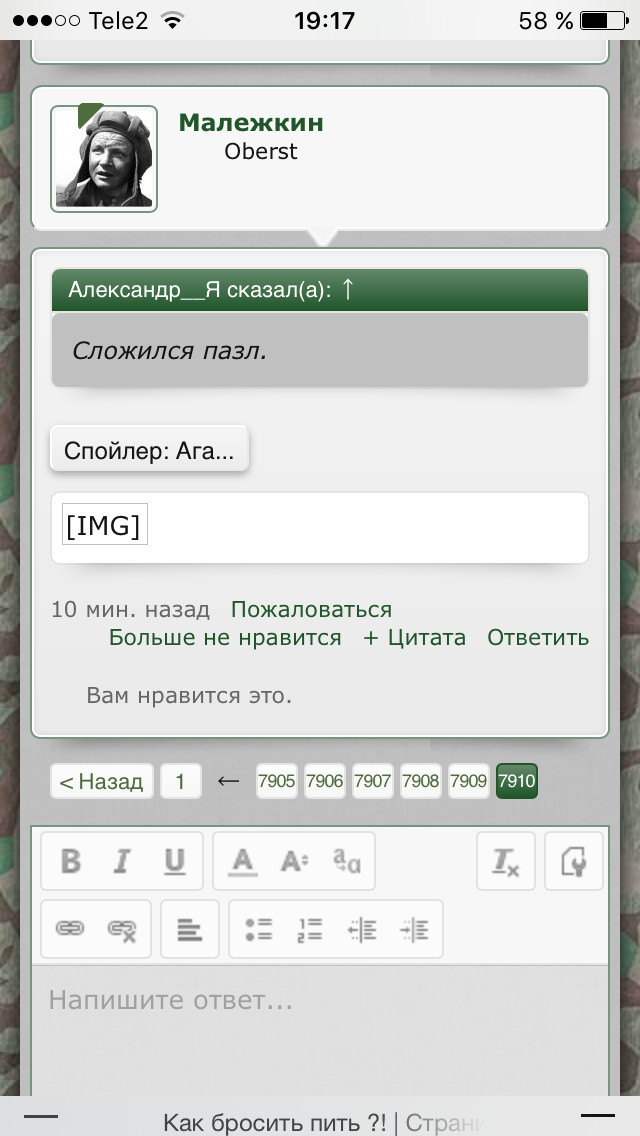The width and height of the screenshot is (640, 1136).
Task: Go to previous page with Назад
Action: pyautogui.click(x=101, y=781)
